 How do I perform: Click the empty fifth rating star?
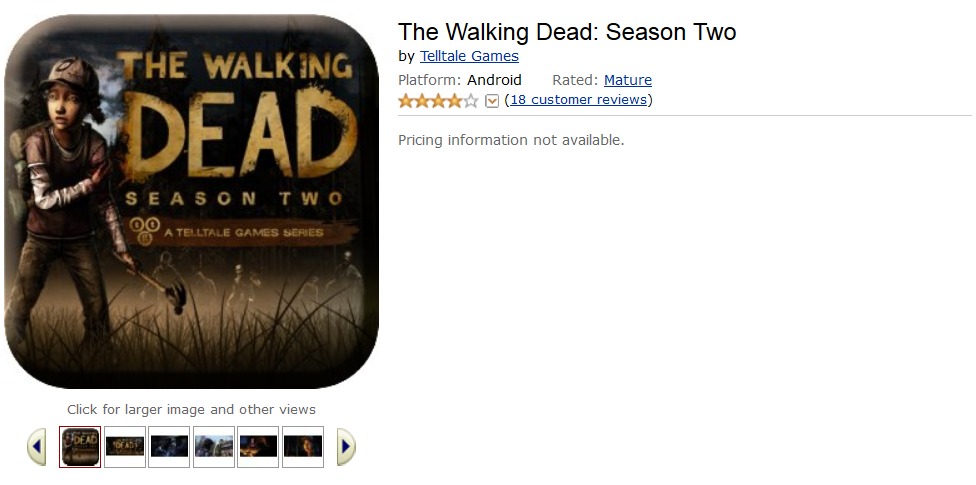[x=471, y=100]
